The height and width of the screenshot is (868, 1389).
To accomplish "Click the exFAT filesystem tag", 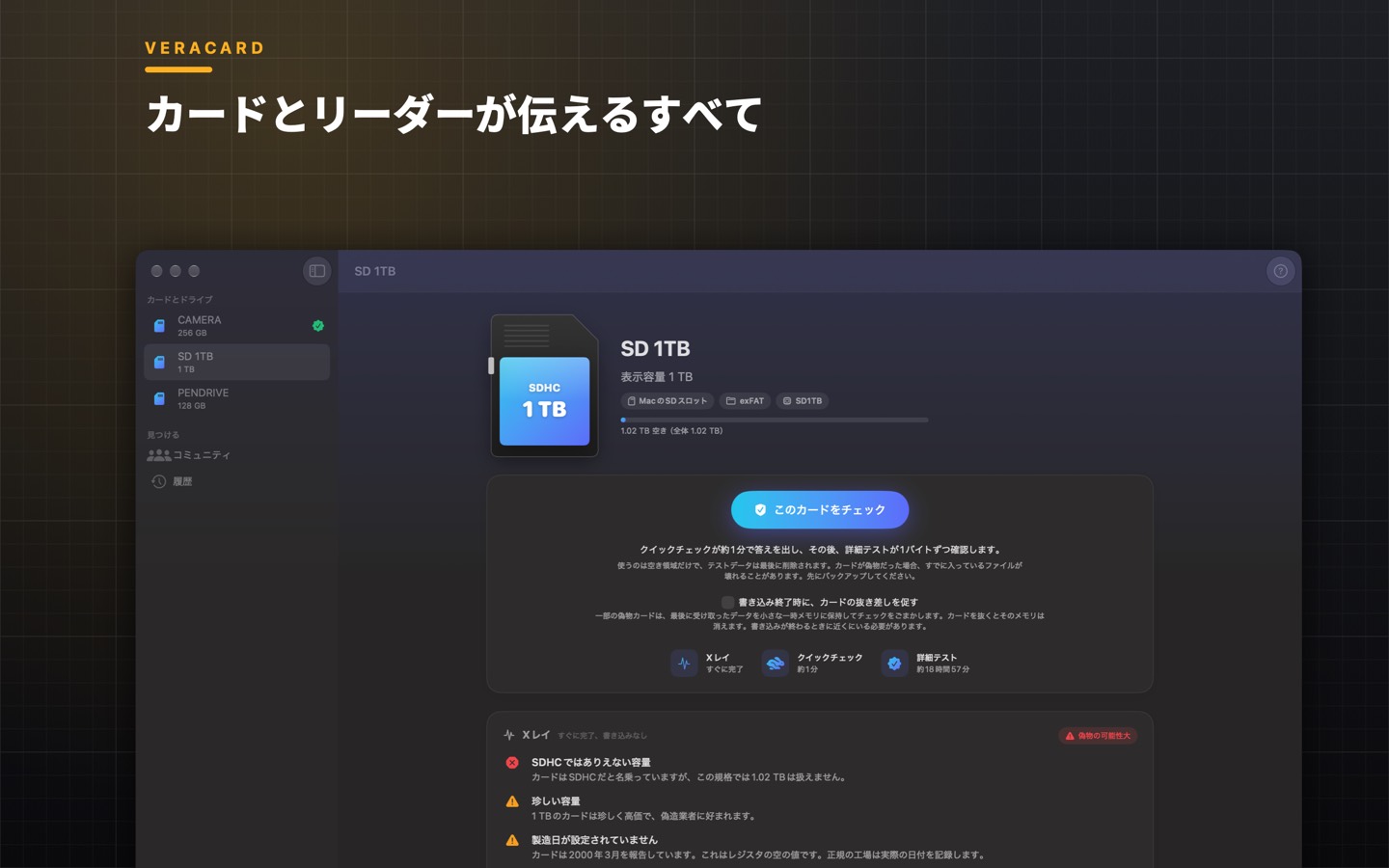I will tap(745, 401).
